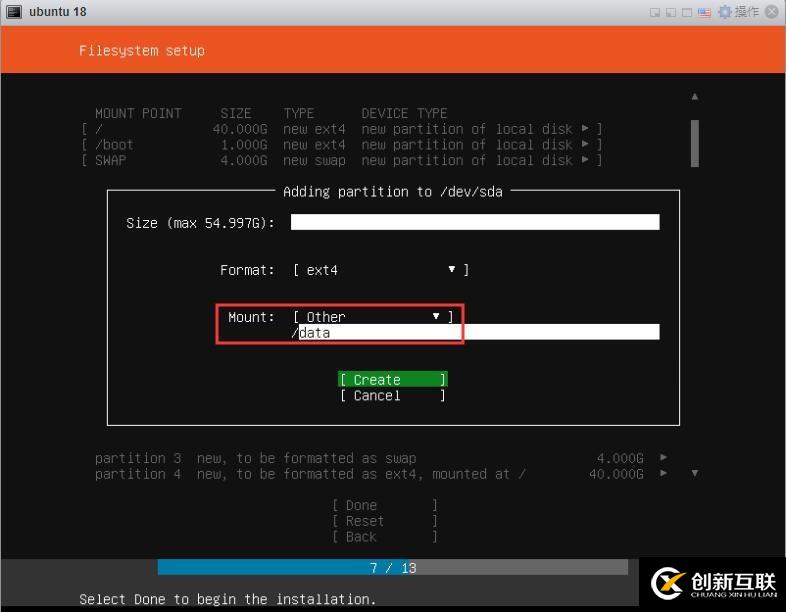Click the 'Adding partition to /dev/sda' title

click(392, 191)
